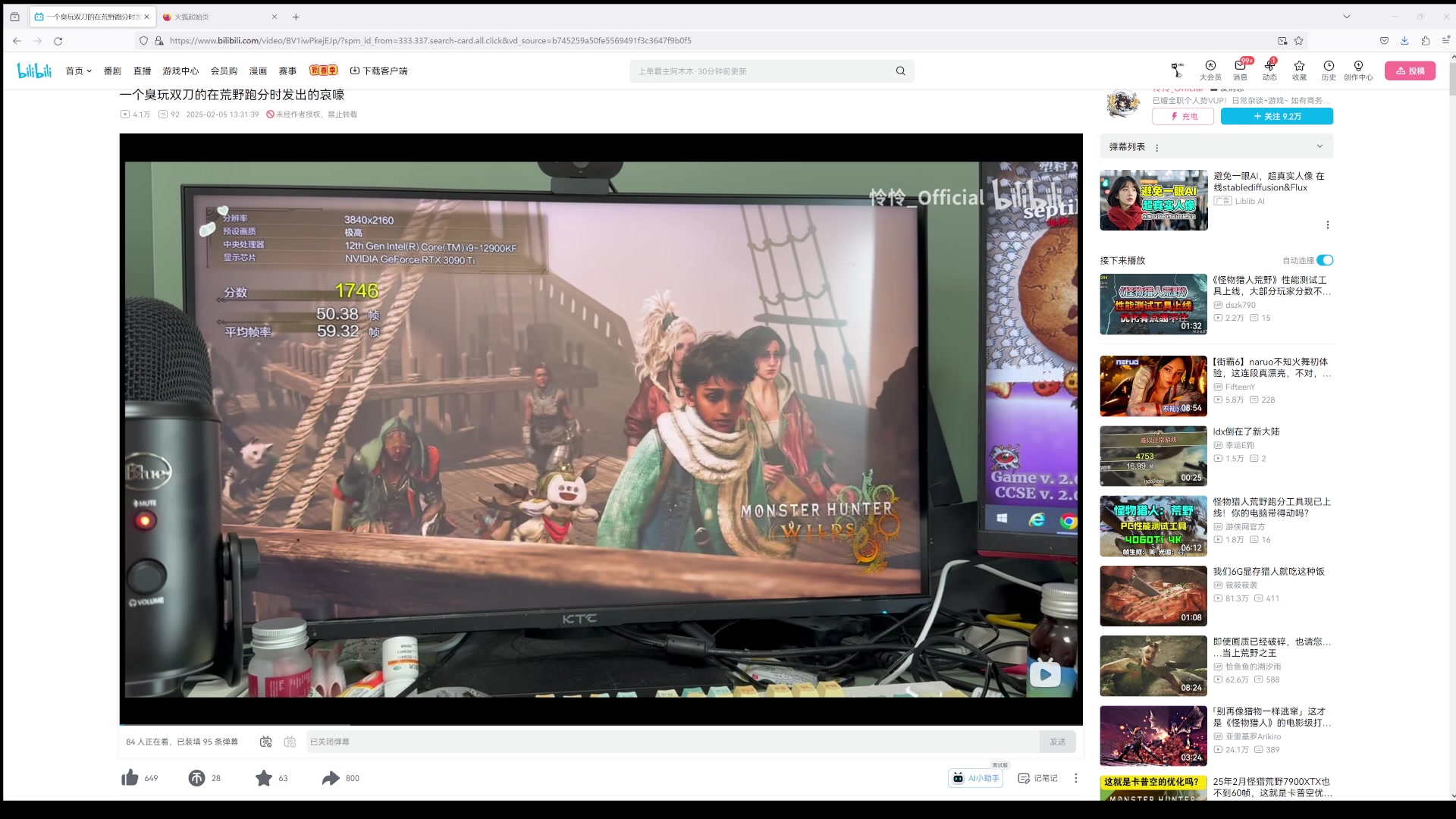Viewport: 1456px width, 819px height.
Task: Click the search magnifier icon
Action: click(x=900, y=71)
